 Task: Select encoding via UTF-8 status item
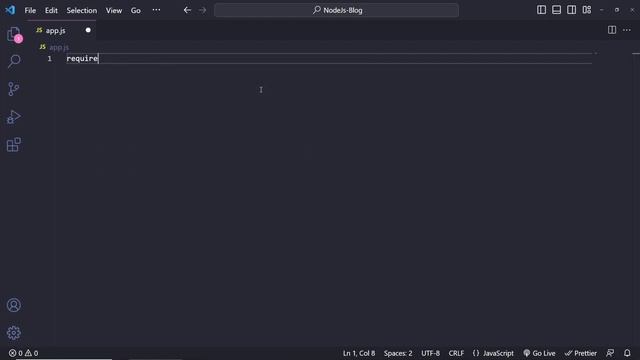[x=430, y=353]
